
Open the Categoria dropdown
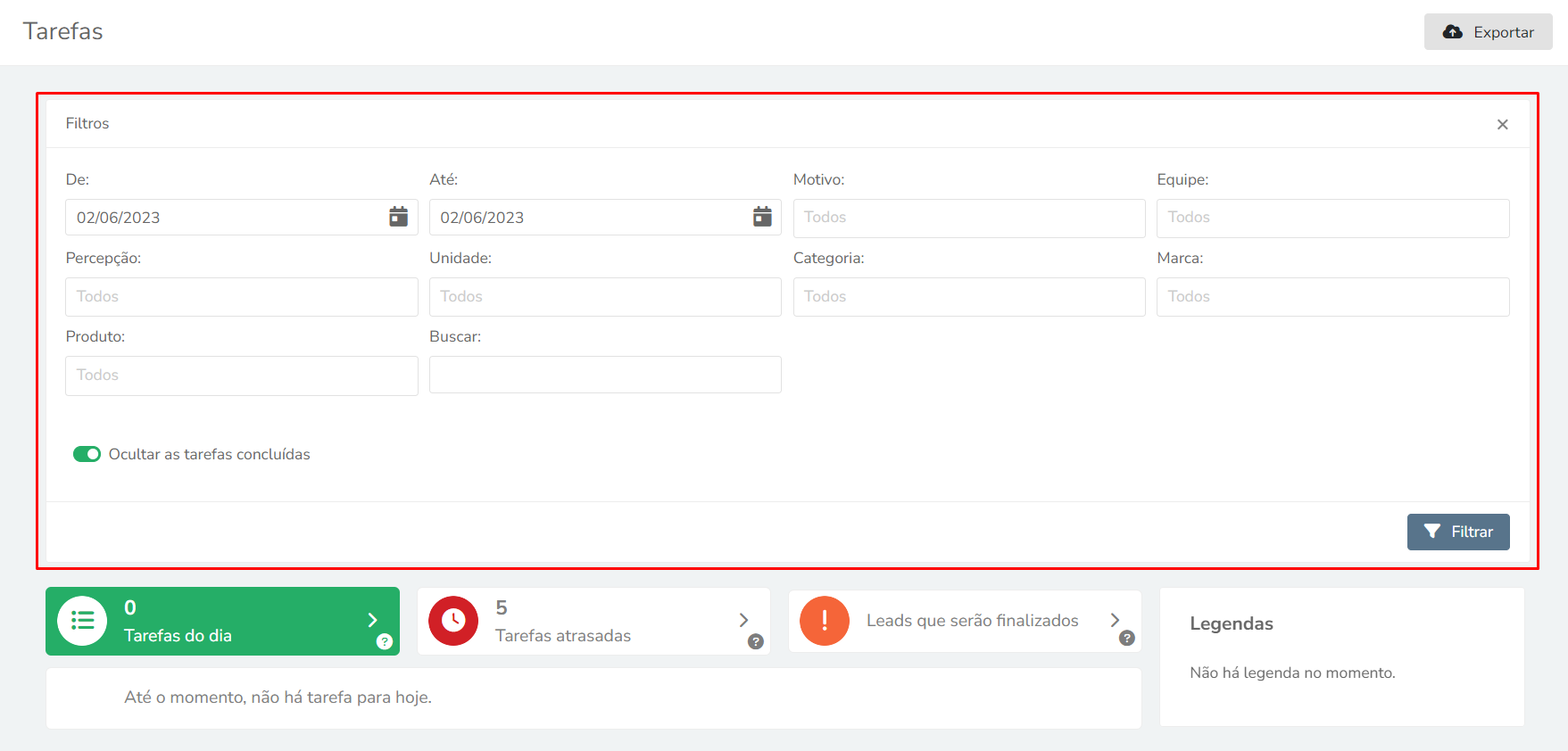coord(969,296)
